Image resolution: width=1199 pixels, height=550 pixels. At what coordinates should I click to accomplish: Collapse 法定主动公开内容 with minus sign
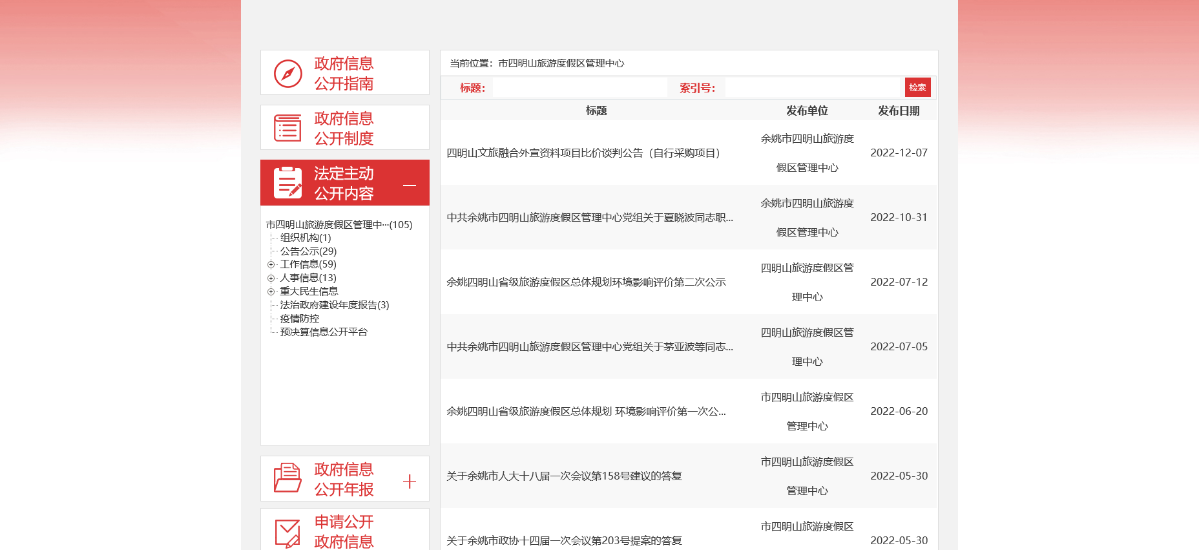[410, 184]
